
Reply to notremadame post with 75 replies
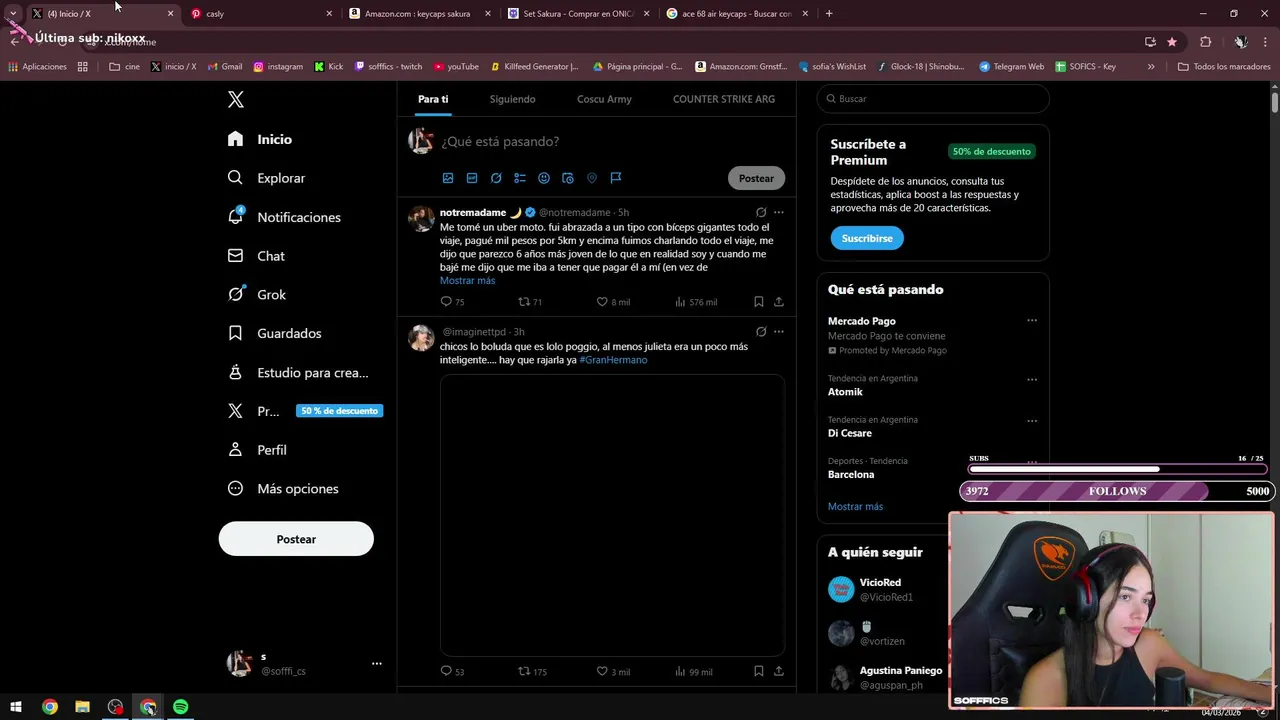[x=452, y=302]
